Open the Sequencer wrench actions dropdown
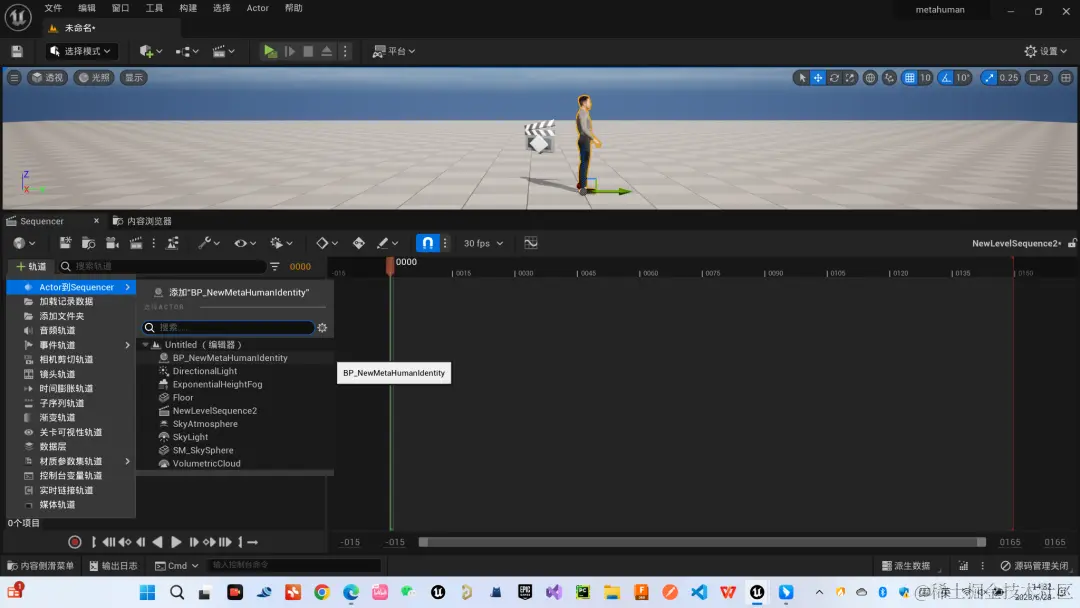Image resolution: width=1080 pixels, height=608 pixels. pos(208,243)
